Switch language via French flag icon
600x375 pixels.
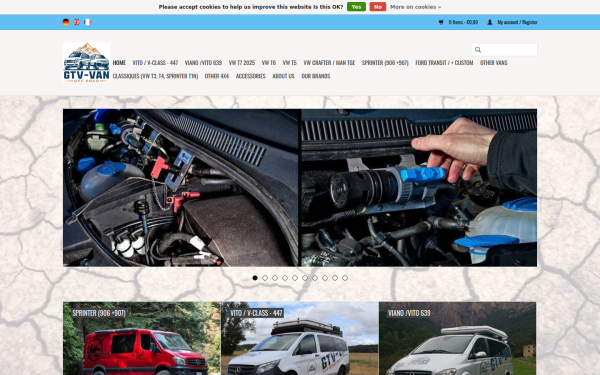pos(87,22)
